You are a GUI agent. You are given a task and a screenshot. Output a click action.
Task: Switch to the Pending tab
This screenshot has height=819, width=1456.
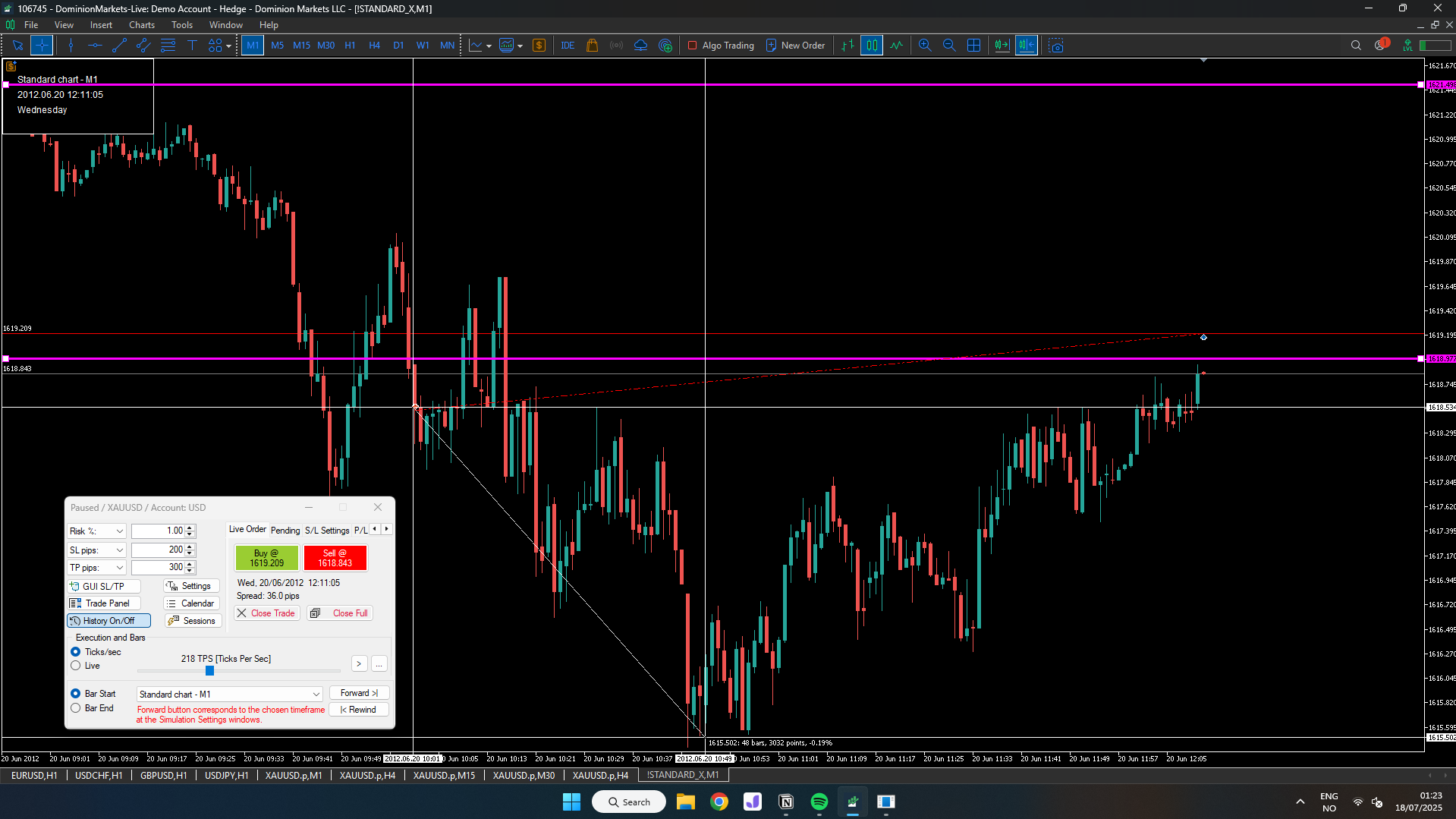pyautogui.click(x=285, y=531)
